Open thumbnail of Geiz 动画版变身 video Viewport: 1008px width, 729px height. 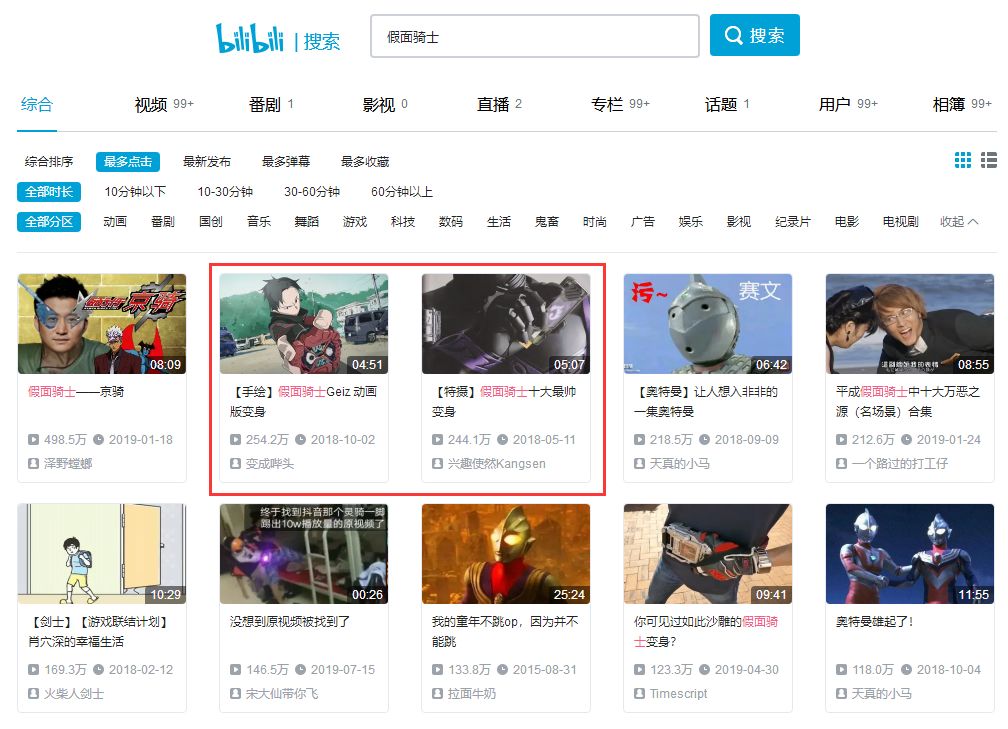coord(304,324)
